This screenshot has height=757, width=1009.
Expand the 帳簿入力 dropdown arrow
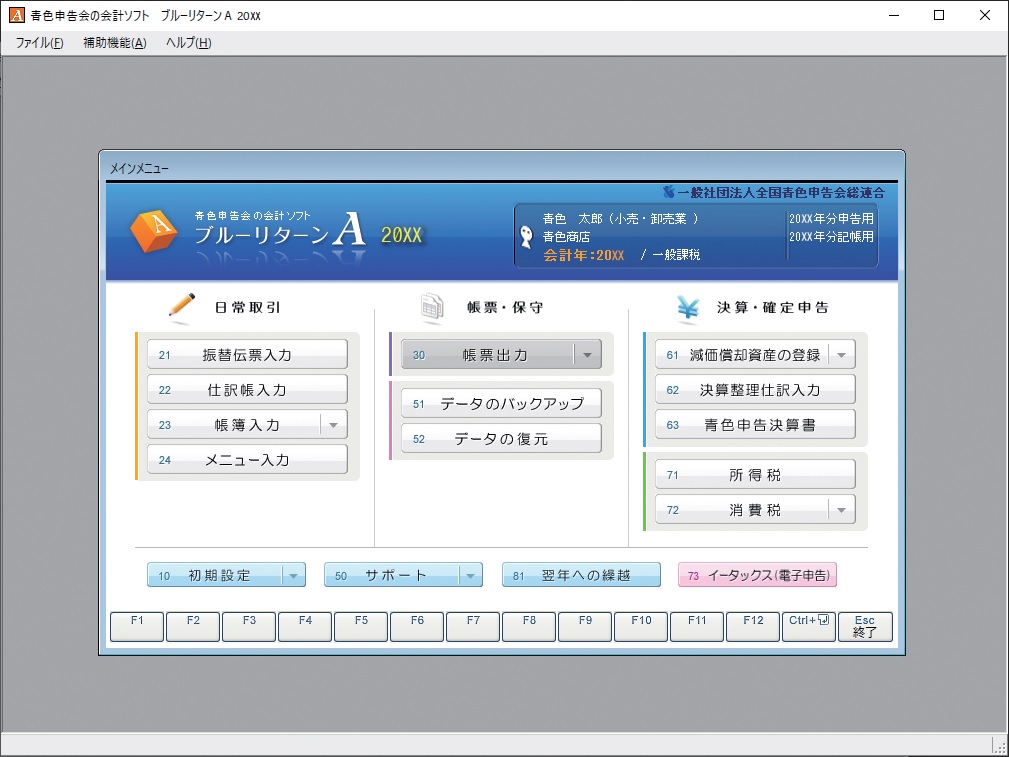(x=333, y=425)
